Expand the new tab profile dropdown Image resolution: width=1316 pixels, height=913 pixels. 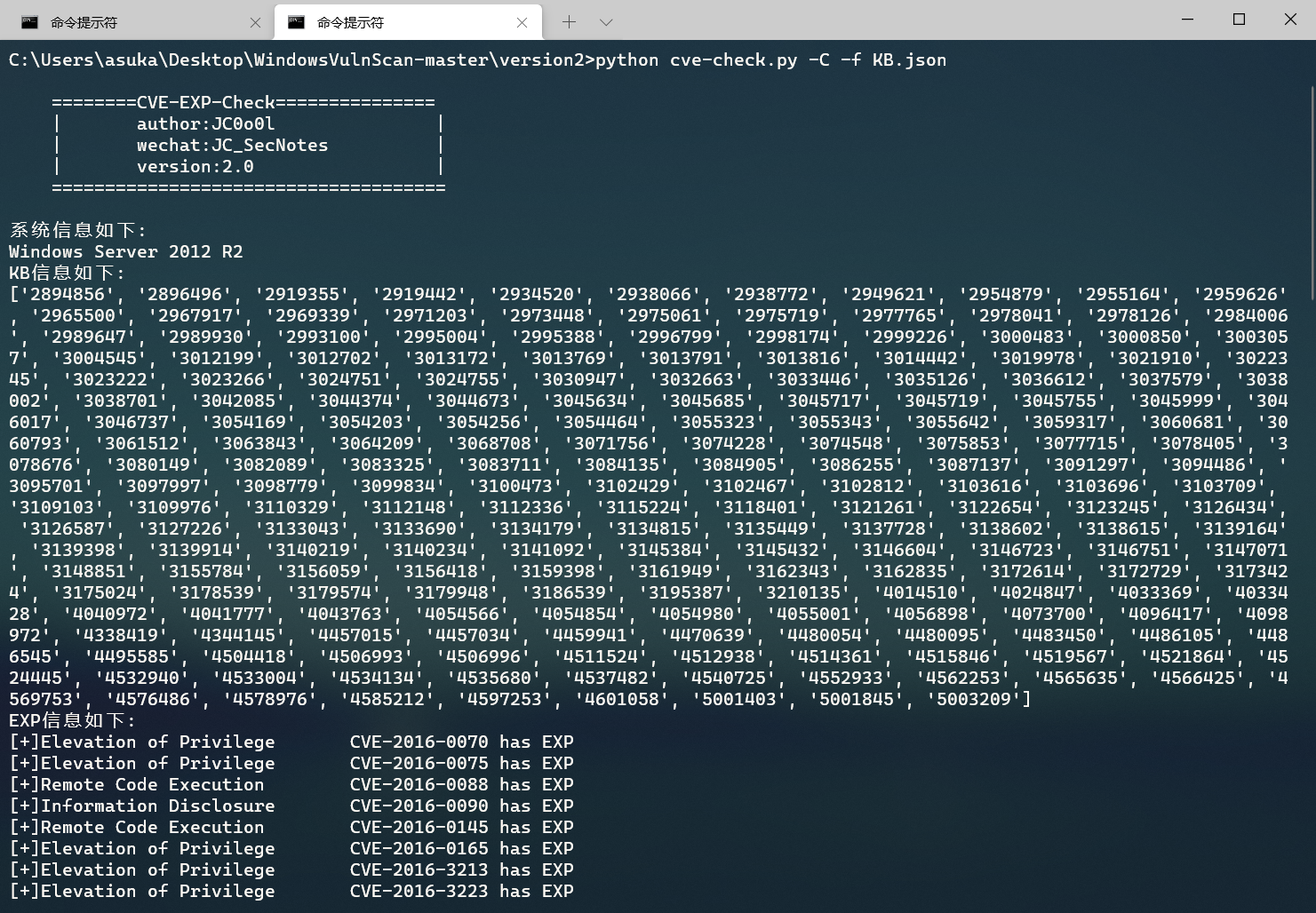click(x=606, y=22)
